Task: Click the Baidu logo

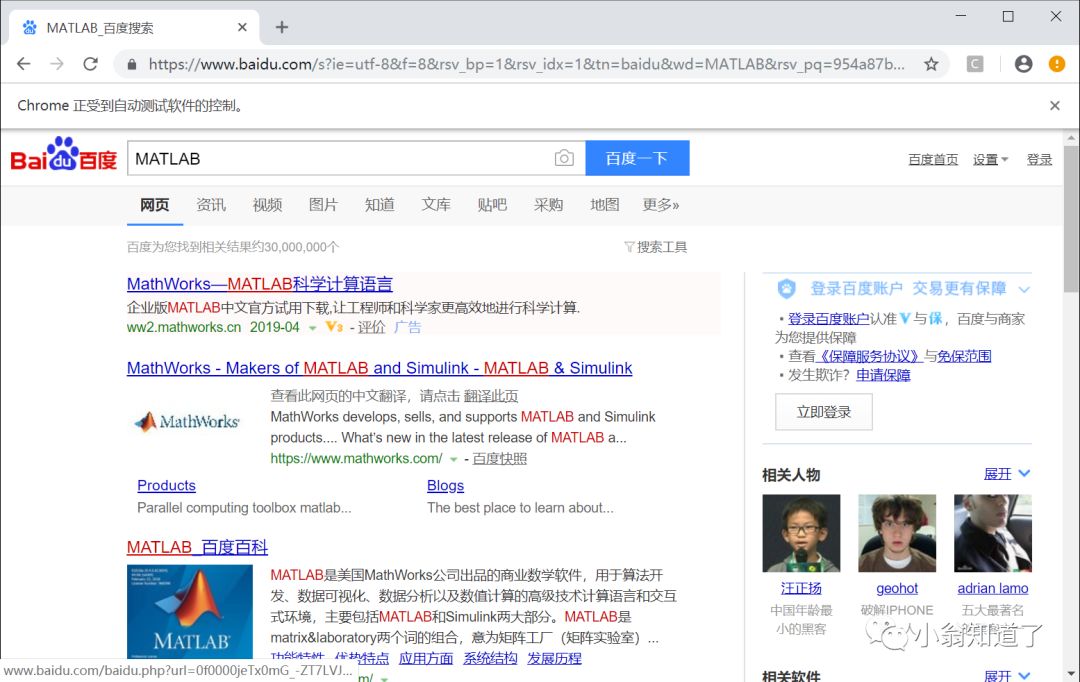Action: tap(63, 154)
